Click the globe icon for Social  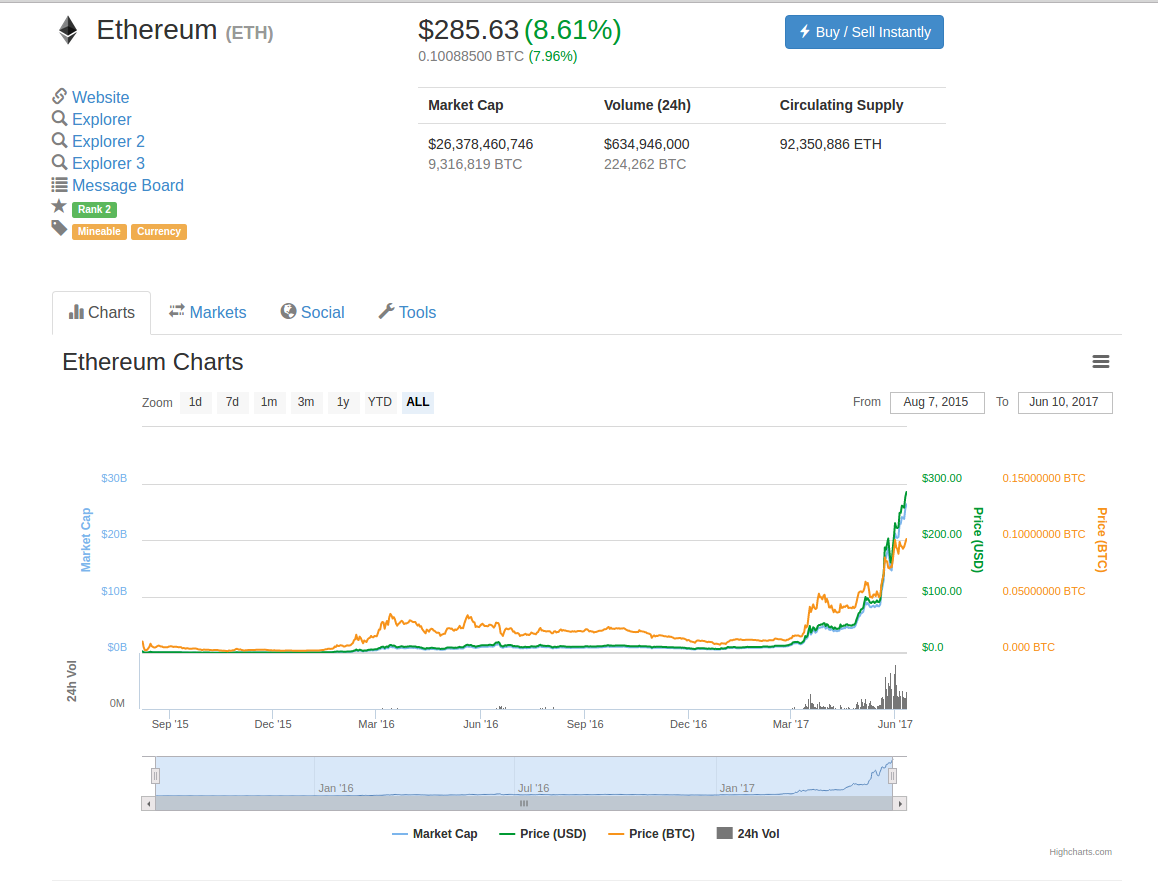[x=288, y=312]
